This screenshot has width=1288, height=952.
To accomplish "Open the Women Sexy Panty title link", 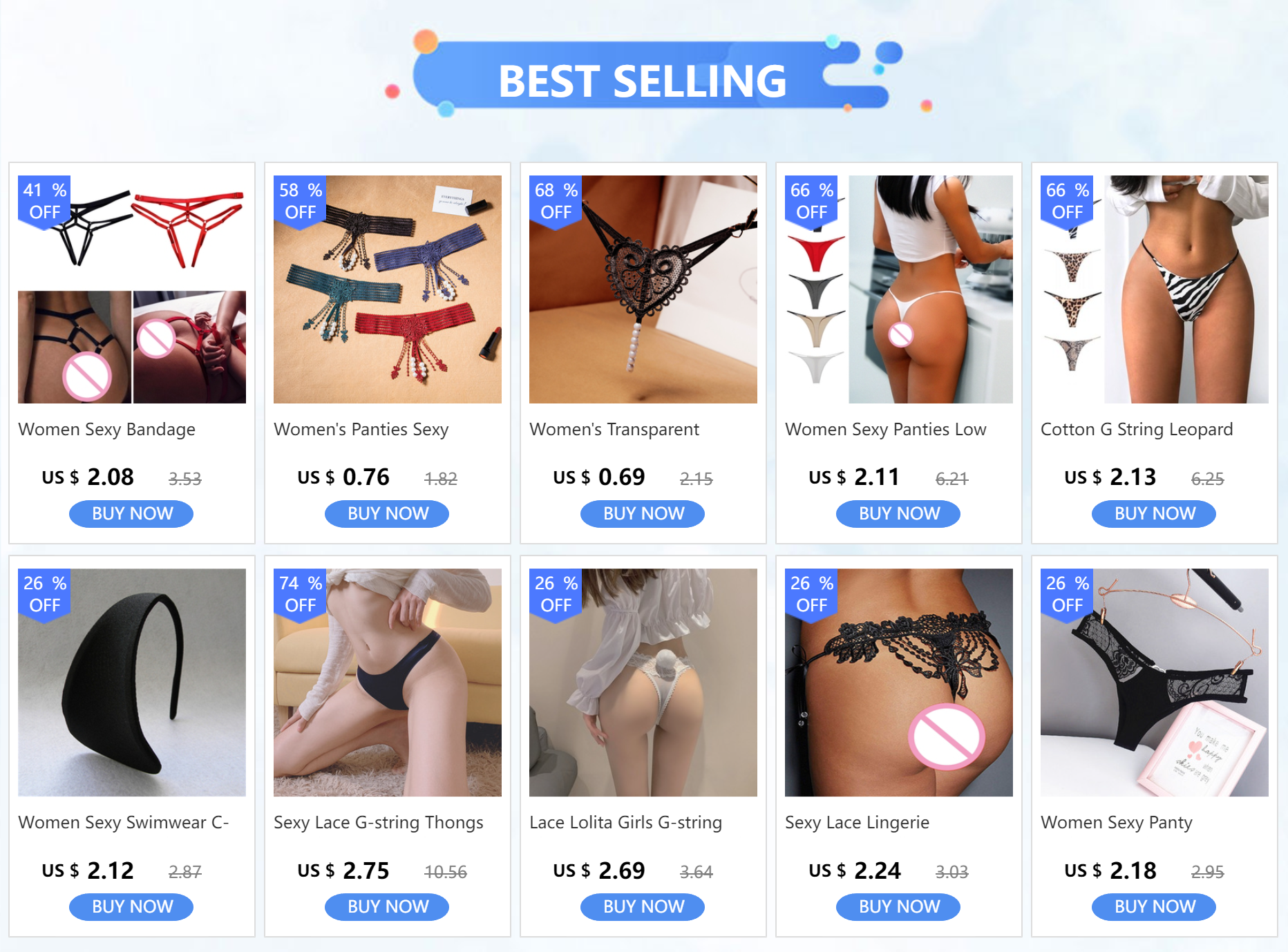I will point(1116,823).
